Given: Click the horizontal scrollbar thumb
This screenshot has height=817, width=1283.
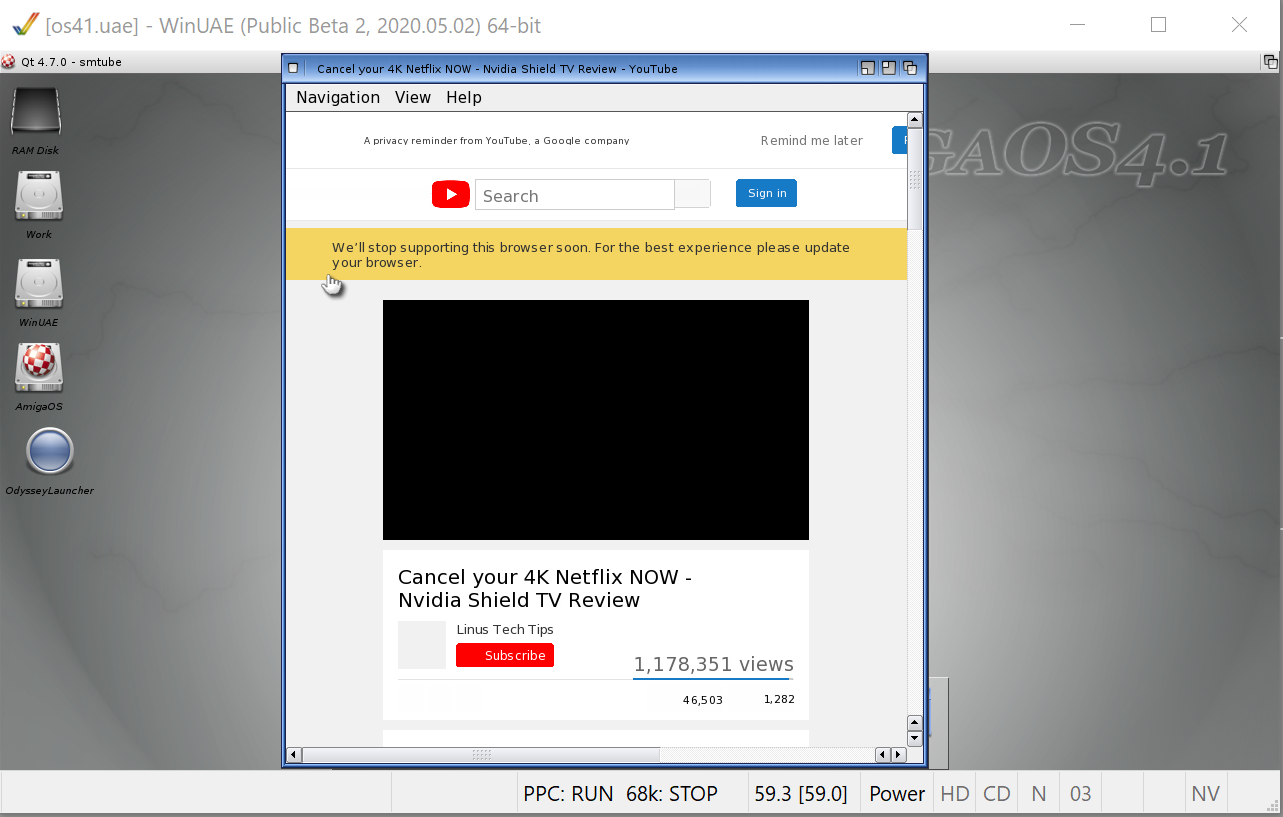Looking at the screenshot, I should pyautogui.click(x=481, y=754).
